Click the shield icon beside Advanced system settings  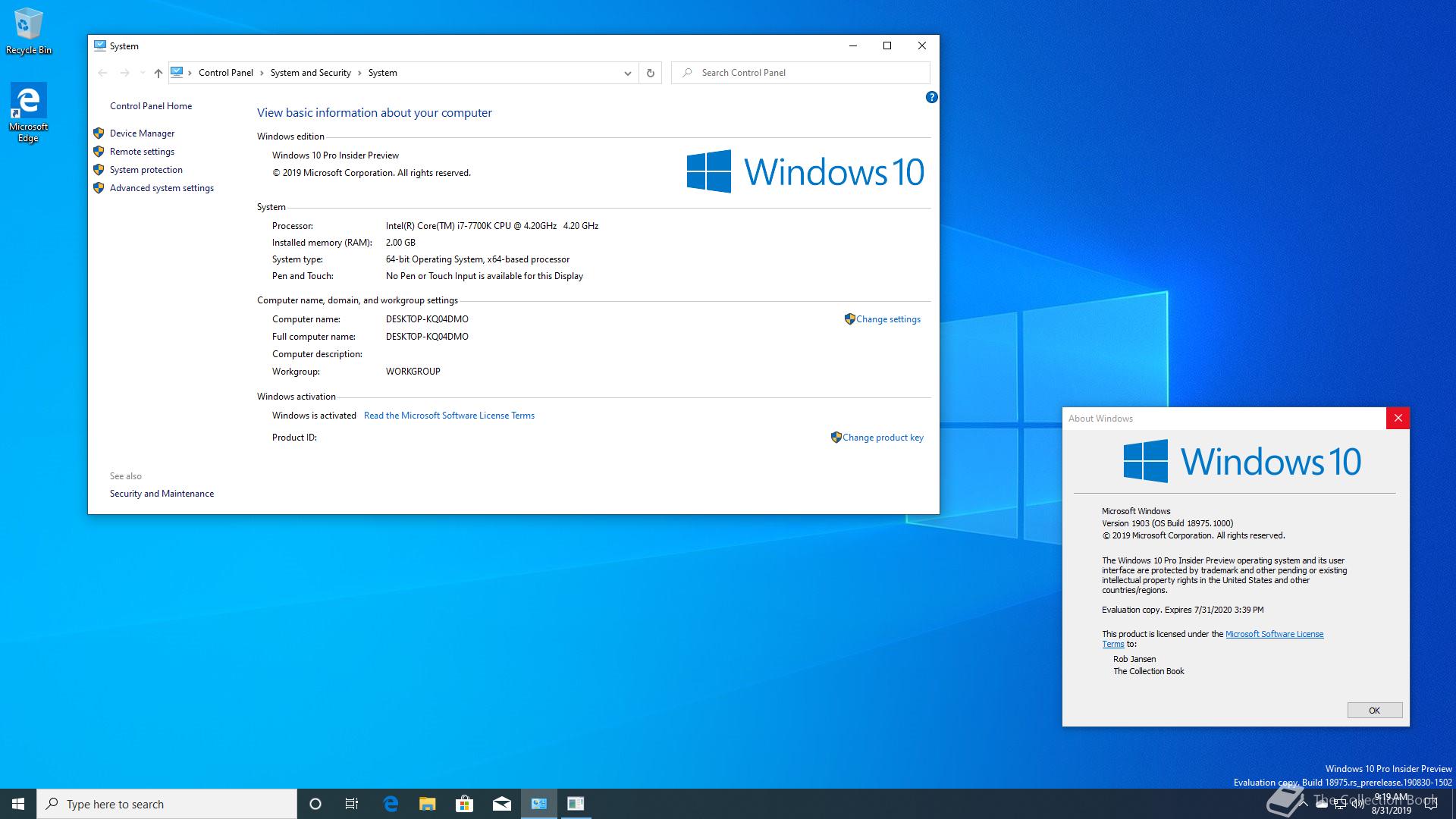click(99, 188)
